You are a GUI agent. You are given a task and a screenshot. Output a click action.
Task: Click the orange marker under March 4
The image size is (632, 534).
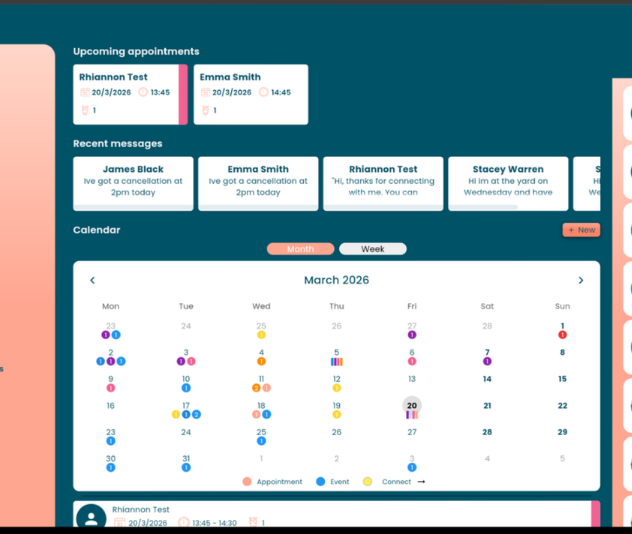261,361
